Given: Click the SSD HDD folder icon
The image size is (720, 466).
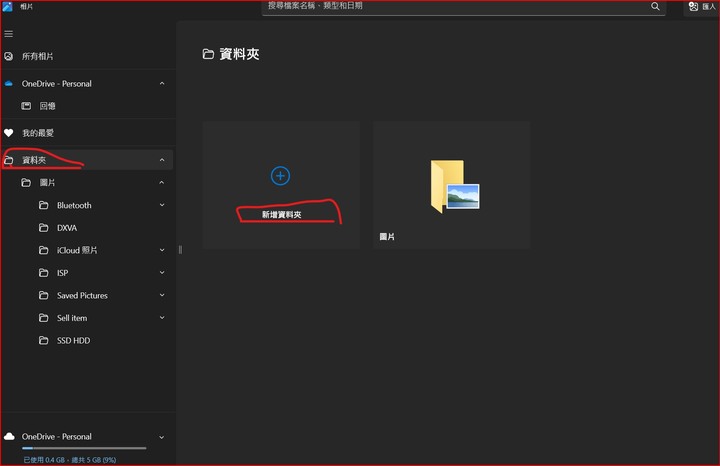Looking at the screenshot, I should (x=44, y=340).
